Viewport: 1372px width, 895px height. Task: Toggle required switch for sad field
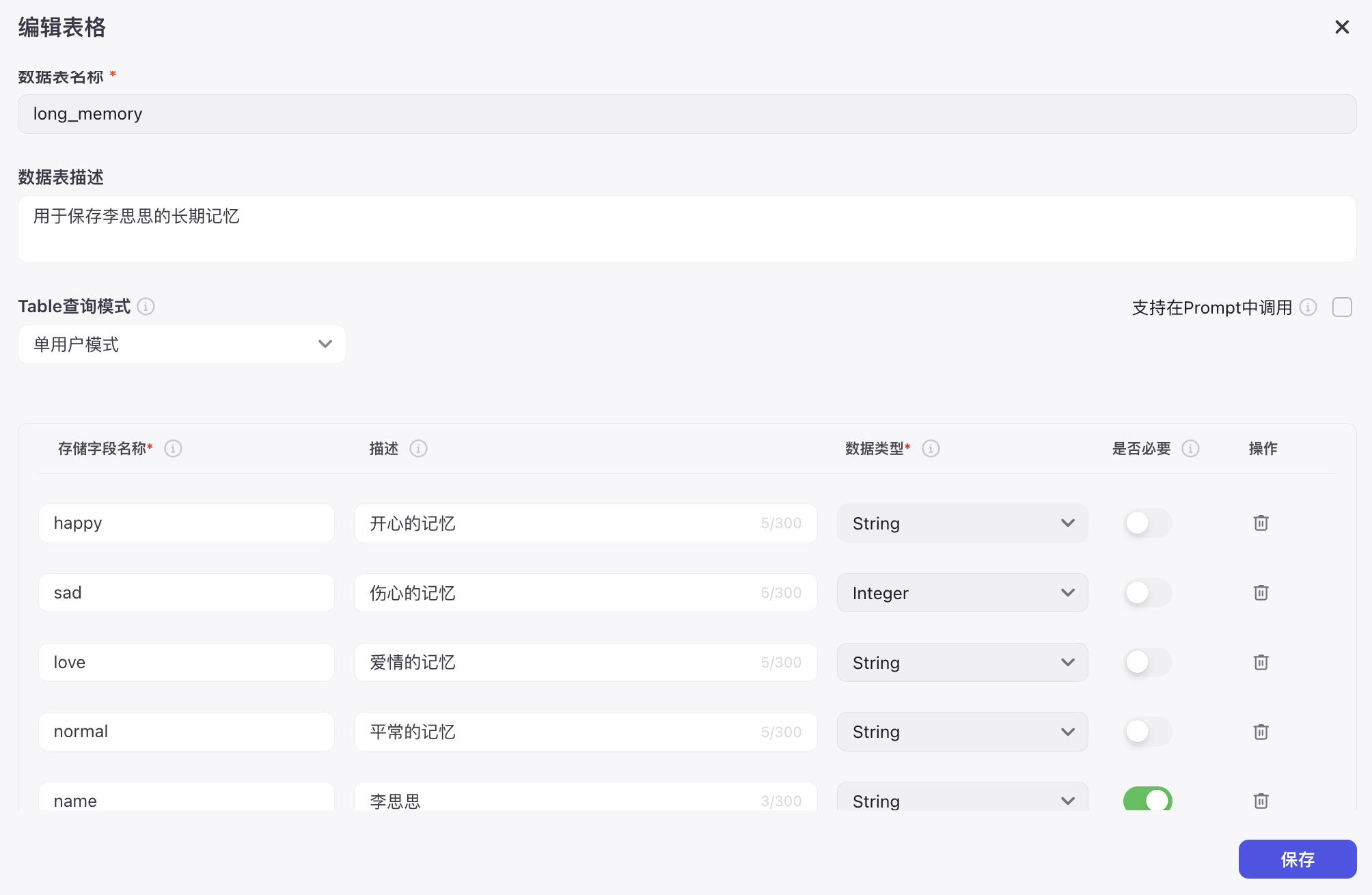point(1148,593)
